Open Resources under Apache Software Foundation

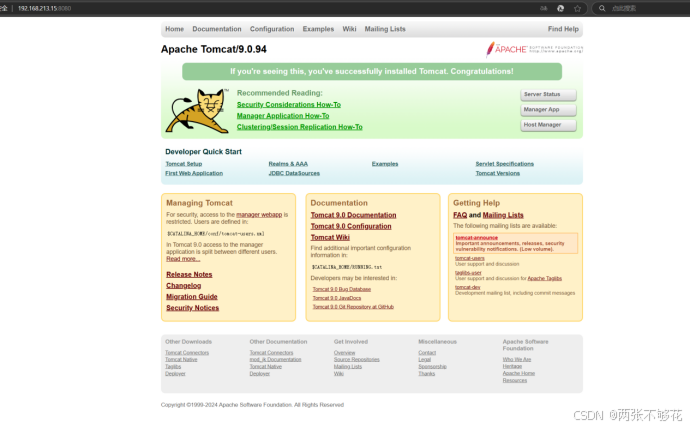(515, 380)
